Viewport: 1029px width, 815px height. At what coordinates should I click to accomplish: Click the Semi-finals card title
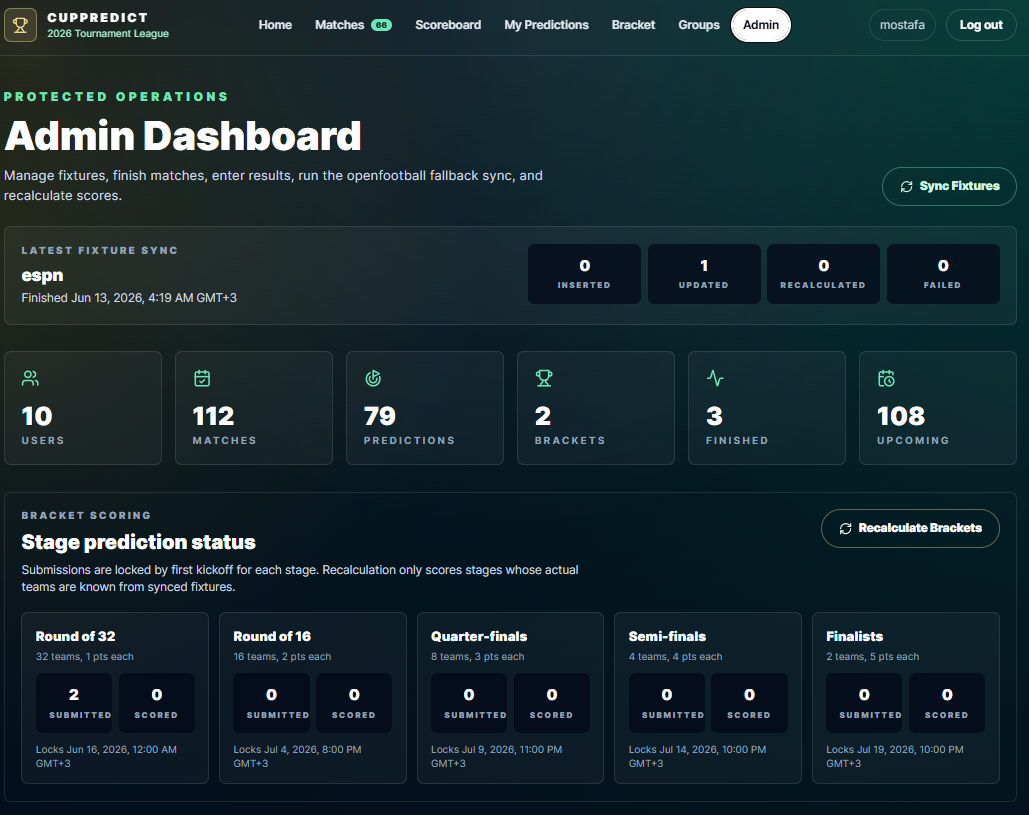pyautogui.click(x=667, y=637)
